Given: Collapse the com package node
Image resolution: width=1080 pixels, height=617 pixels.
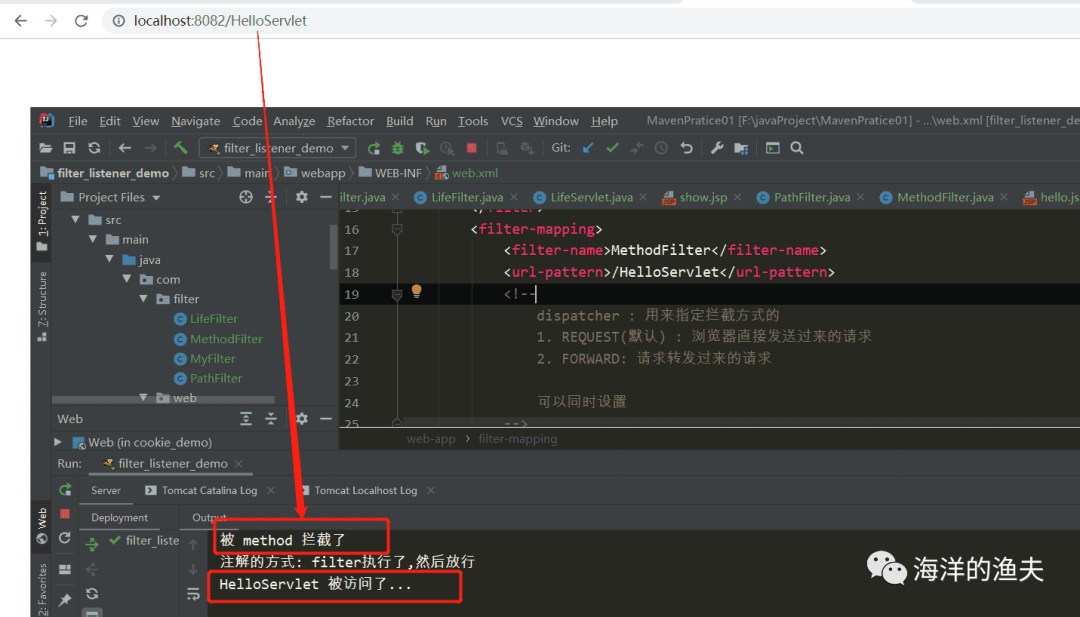Looking at the screenshot, I should 127,279.
